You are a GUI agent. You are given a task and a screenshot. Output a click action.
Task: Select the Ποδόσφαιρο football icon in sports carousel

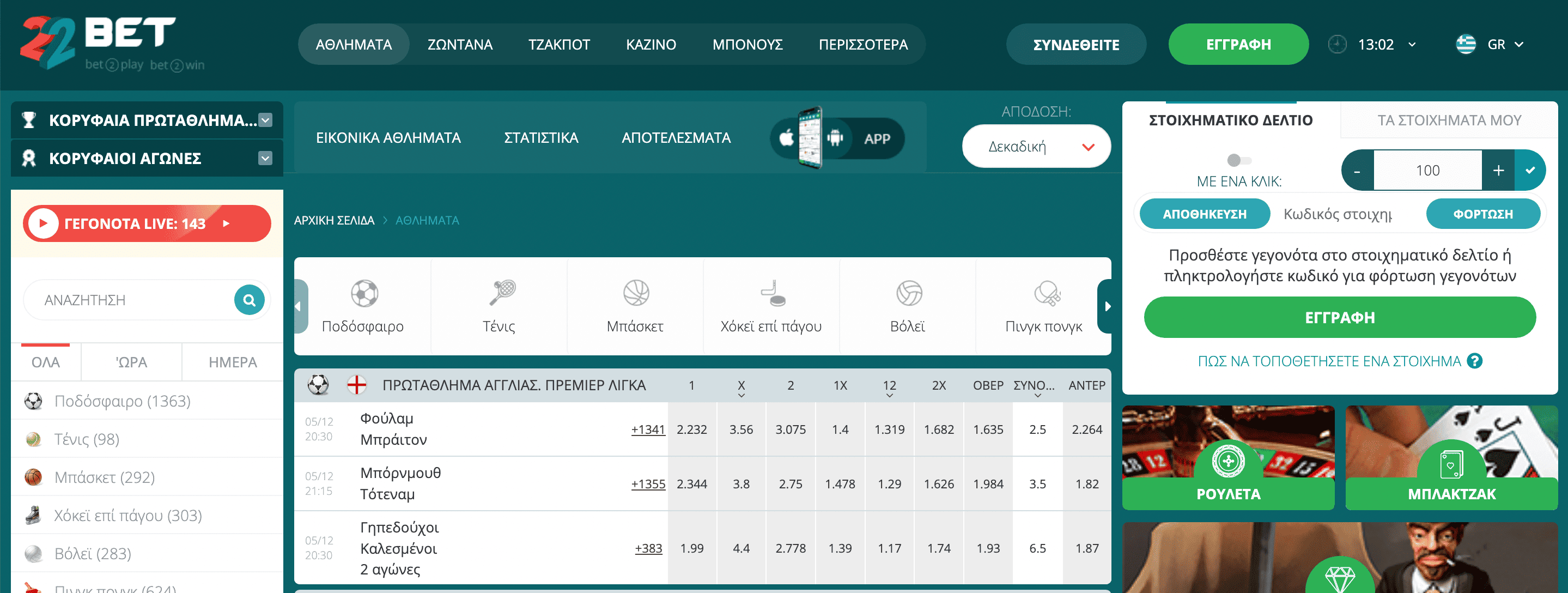pos(364,293)
